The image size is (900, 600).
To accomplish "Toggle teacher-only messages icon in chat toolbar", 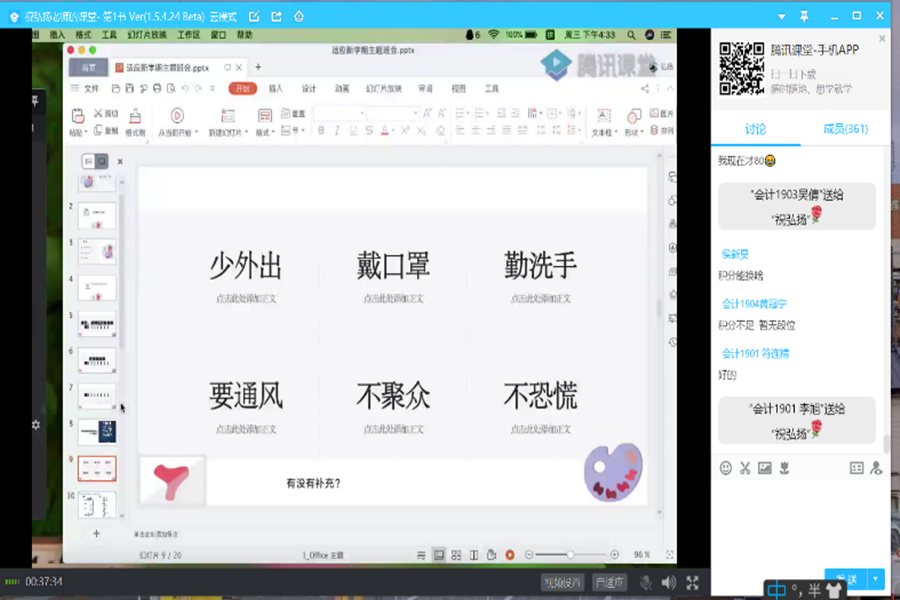I will (876, 468).
